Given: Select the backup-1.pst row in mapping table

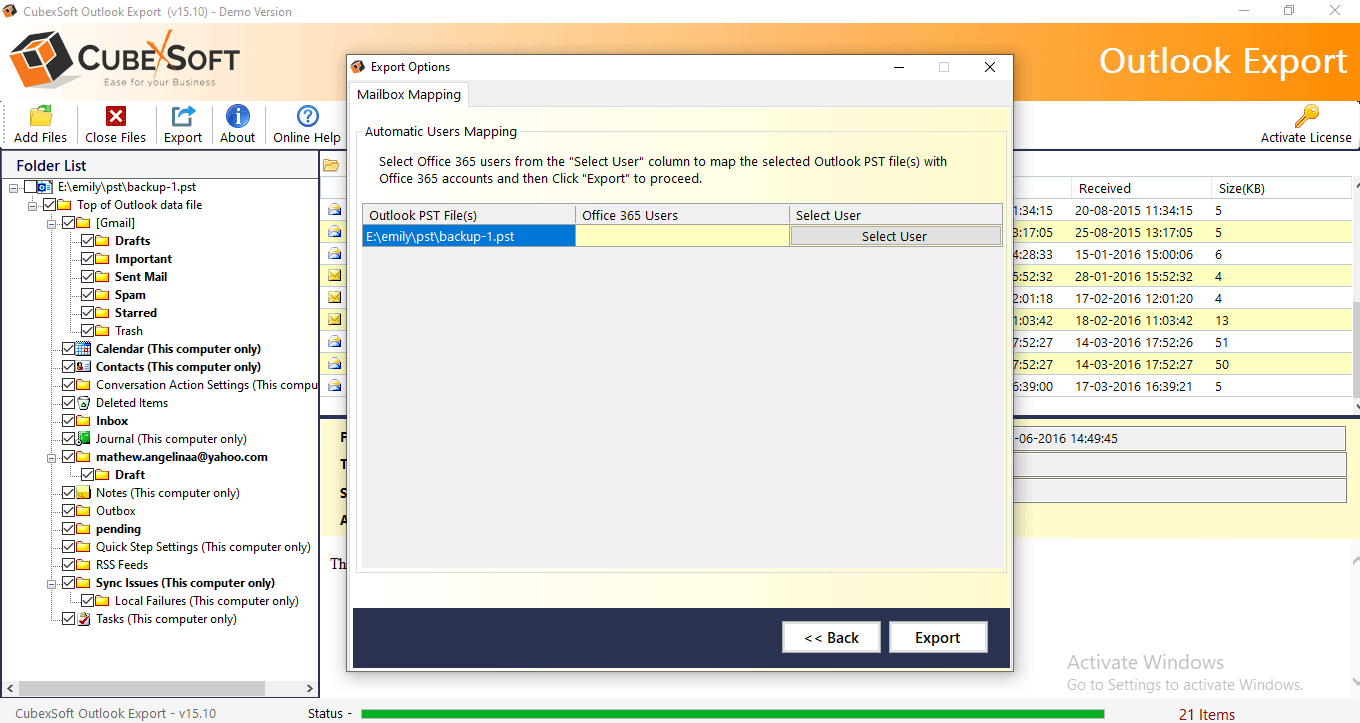Looking at the screenshot, I should click(x=468, y=236).
